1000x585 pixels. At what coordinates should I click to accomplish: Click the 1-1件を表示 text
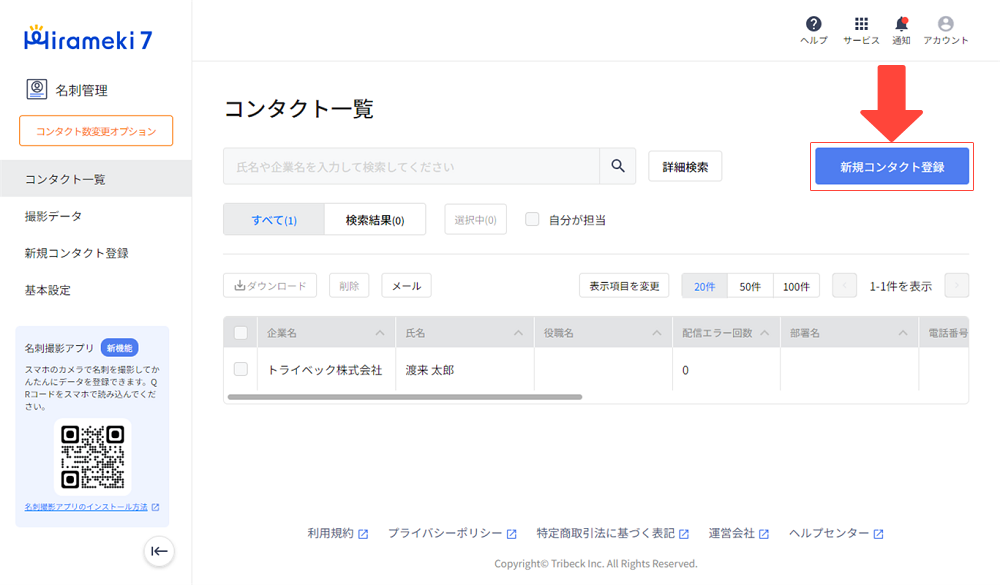(x=901, y=286)
